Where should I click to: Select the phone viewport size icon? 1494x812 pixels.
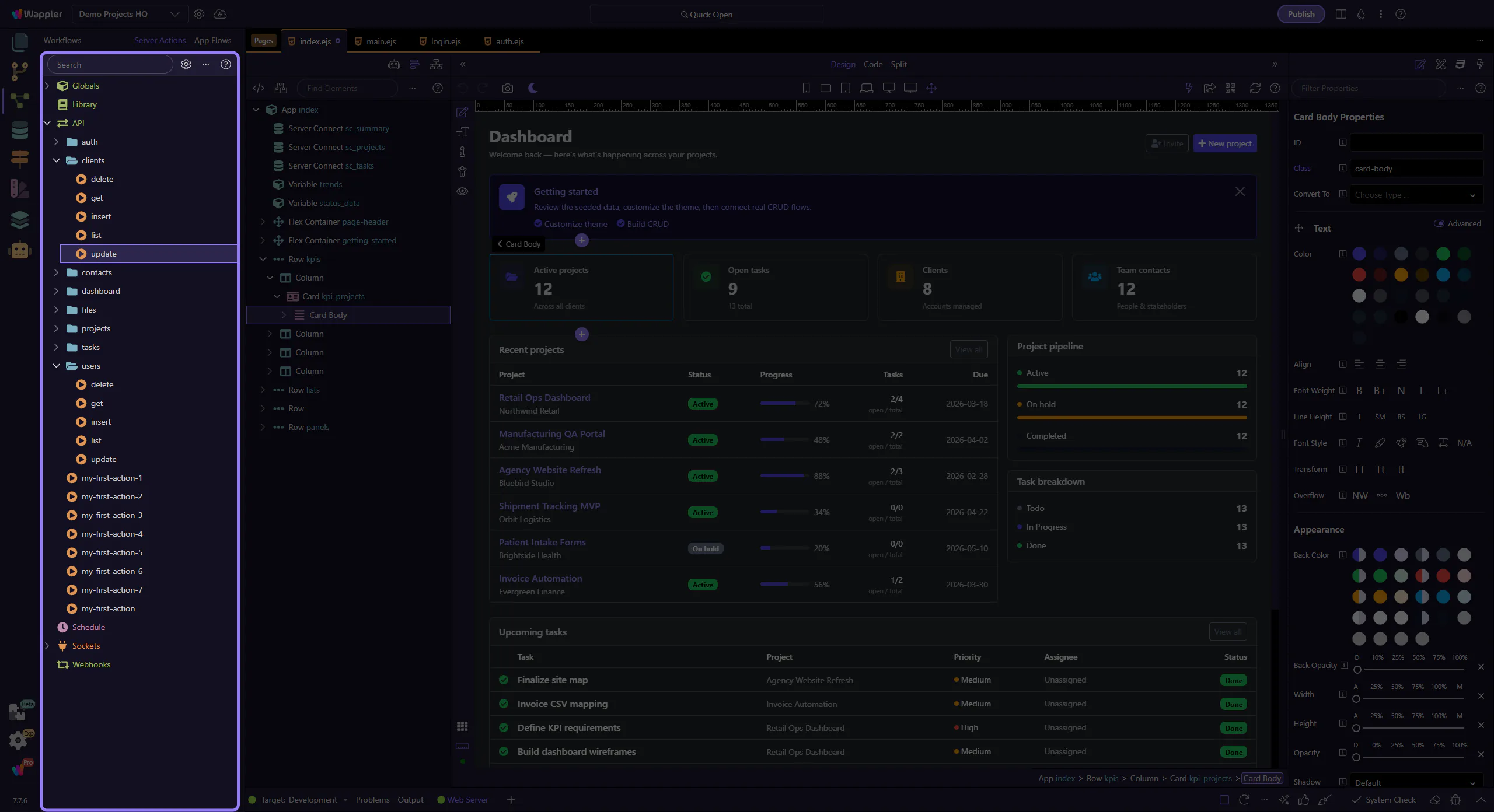click(x=806, y=88)
